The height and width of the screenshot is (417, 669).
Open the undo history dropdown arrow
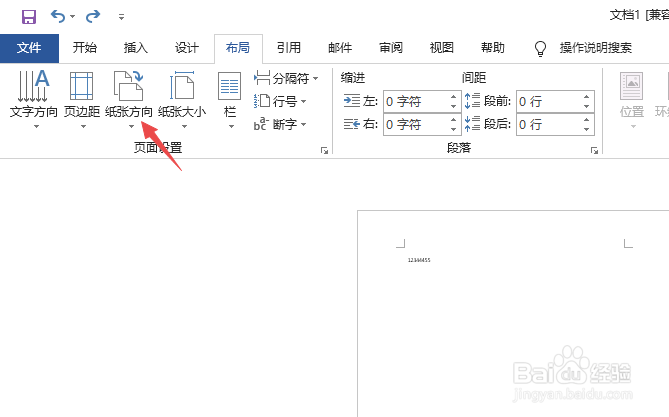pyautogui.click(x=73, y=17)
